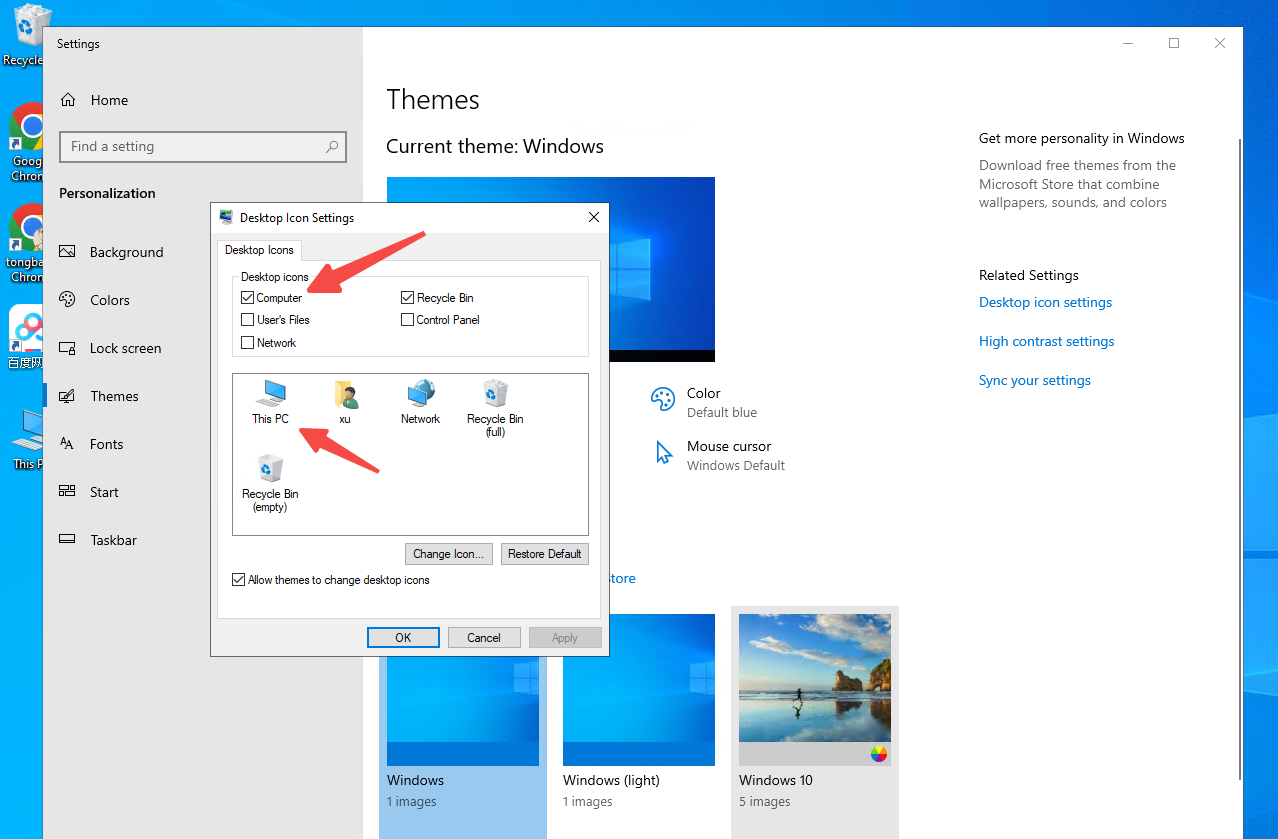Go to Taskbar settings page
Image resolution: width=1278 pixels, height=839 pixels.
pyautogui.click(x=113, y=540)
